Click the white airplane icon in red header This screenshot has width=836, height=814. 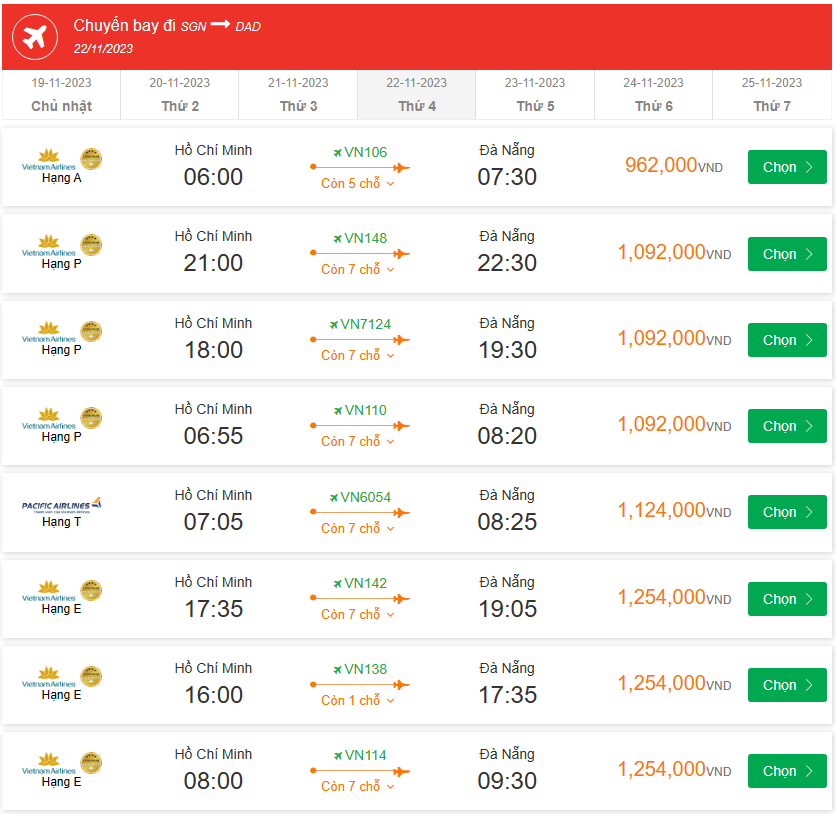pos(35,37)
